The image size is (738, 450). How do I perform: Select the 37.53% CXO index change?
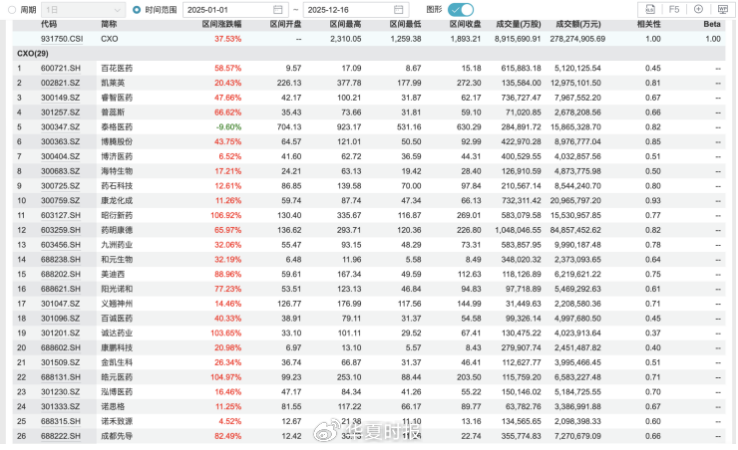click(x=228, y=39)
